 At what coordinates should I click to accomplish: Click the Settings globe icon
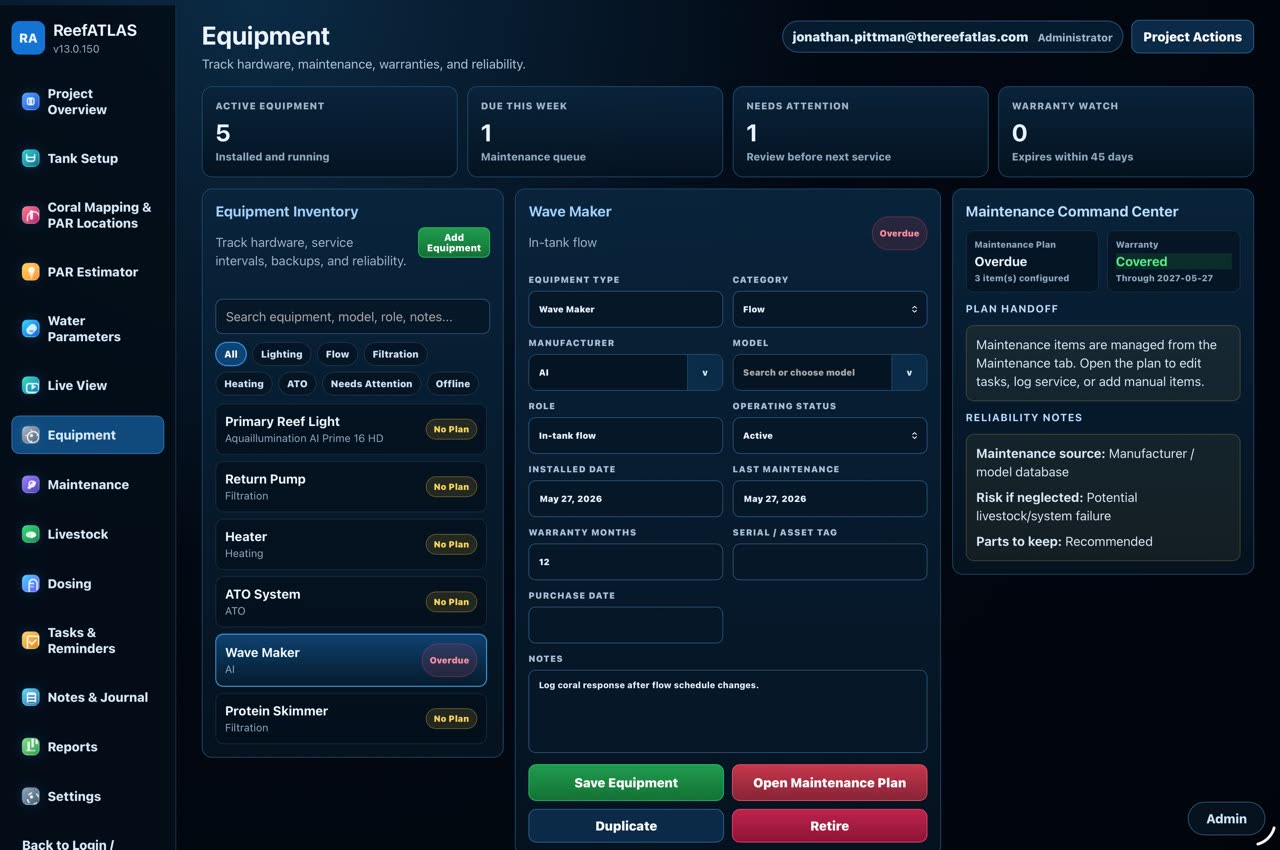[31, 796]
